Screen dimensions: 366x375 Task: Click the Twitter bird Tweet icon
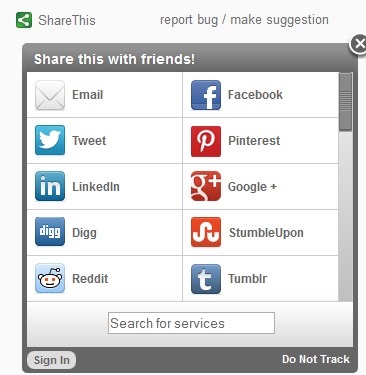pyautogui.click(x=50, y=140)
